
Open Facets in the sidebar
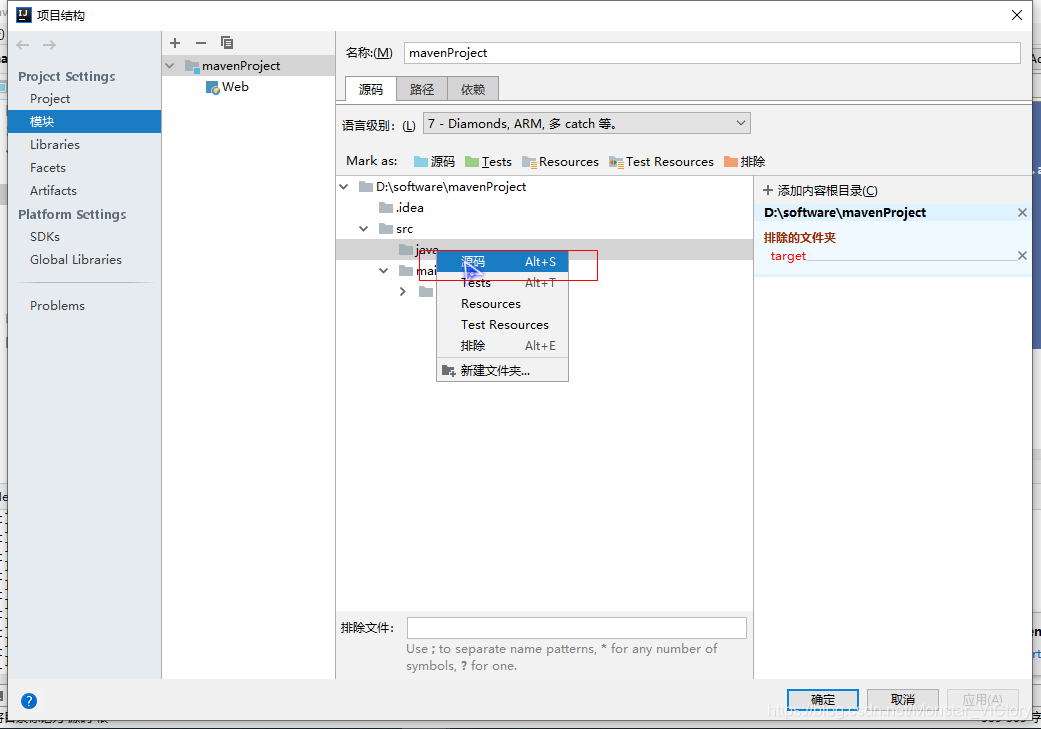point(48,168)
